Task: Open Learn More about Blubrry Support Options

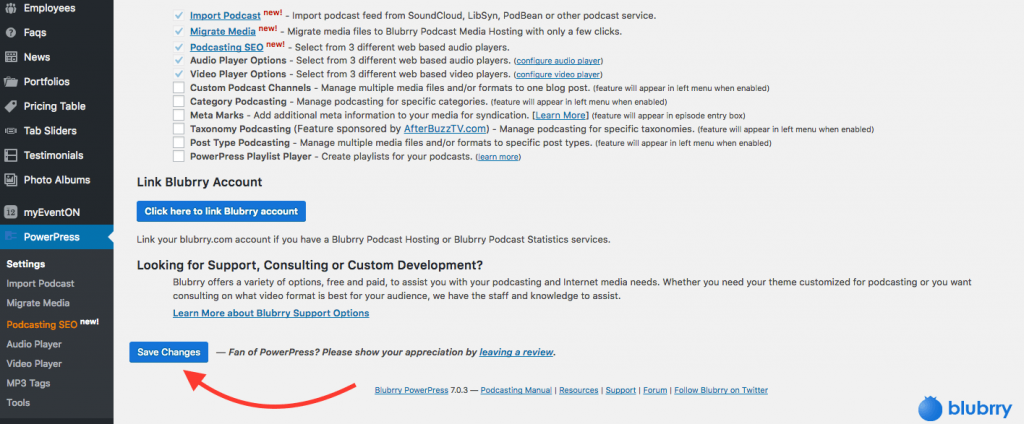Action: point(271,313)
